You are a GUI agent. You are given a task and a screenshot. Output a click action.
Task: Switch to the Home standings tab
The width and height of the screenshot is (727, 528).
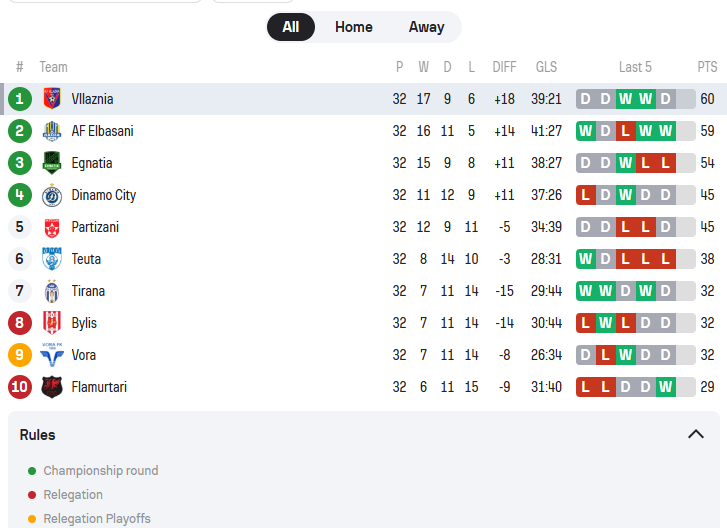click(354, 27)
